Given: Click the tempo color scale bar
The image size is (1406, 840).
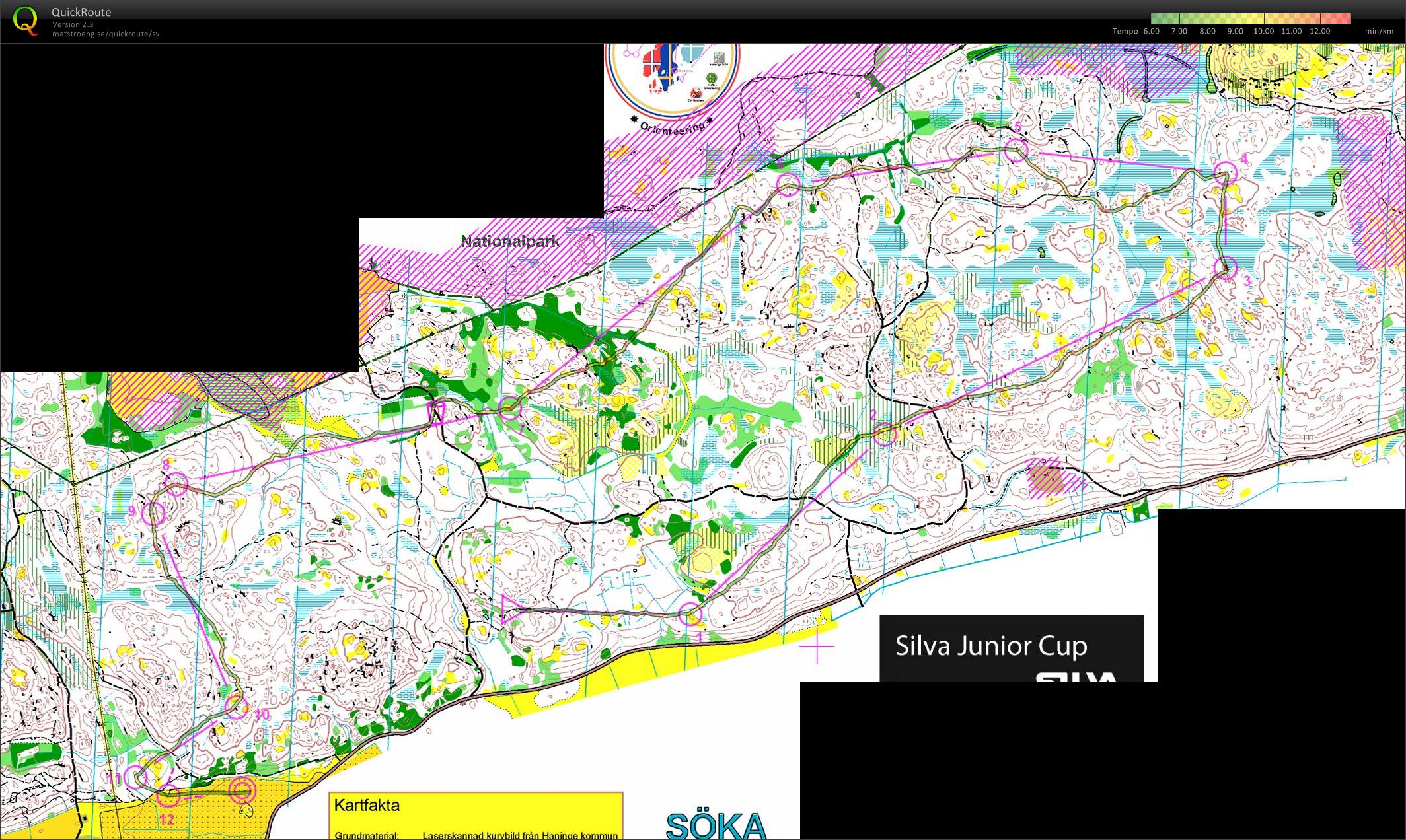Looking at the screenshot, I should pyautogui.click(x=1251, y=18).
